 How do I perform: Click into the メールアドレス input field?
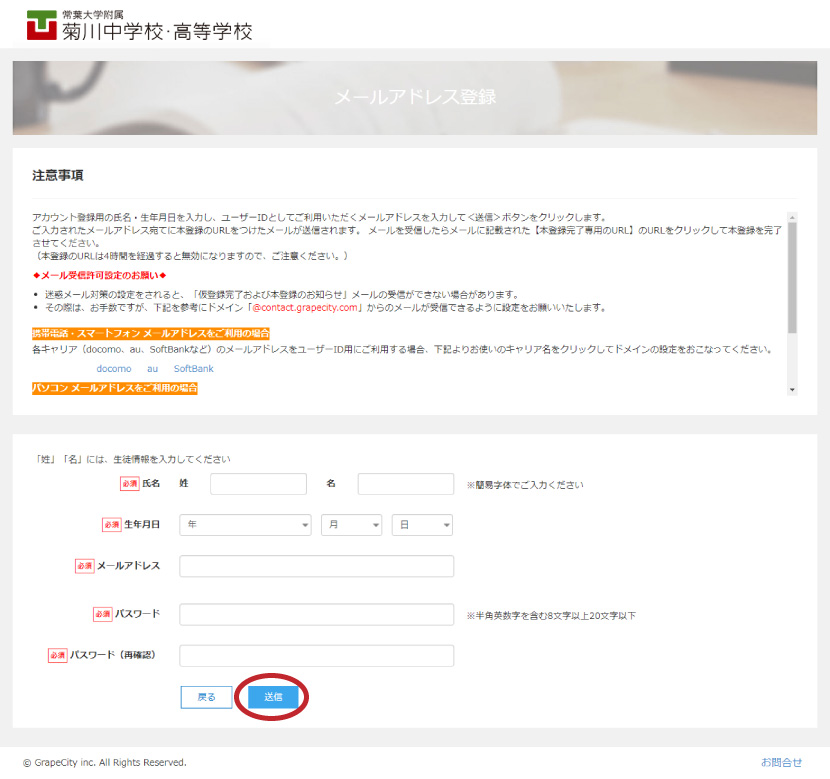pyautogui.click(x=316, y=566)
